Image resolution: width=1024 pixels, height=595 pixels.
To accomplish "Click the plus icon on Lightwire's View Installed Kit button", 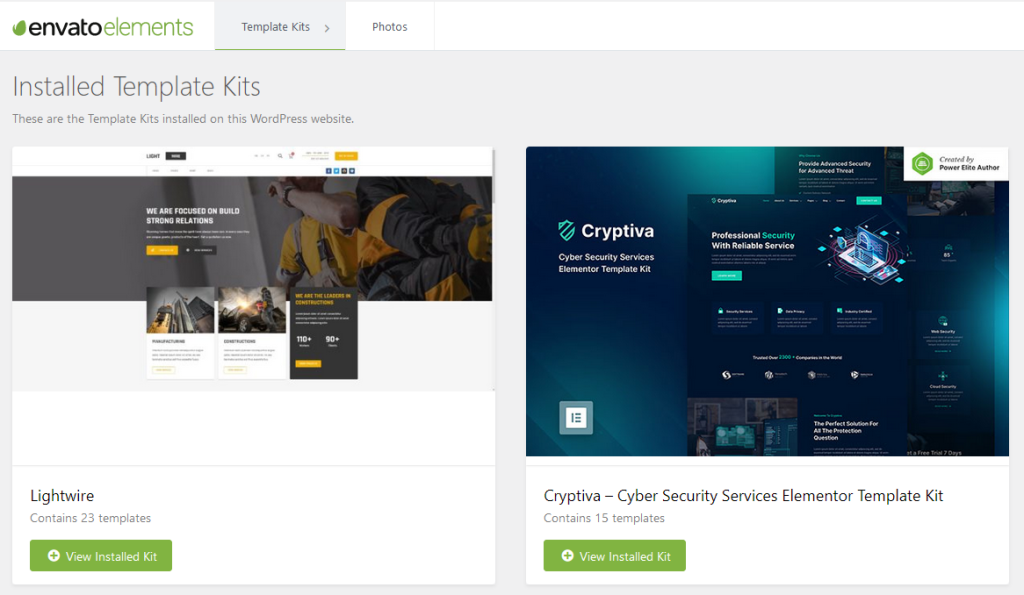I will coord(54,556).
